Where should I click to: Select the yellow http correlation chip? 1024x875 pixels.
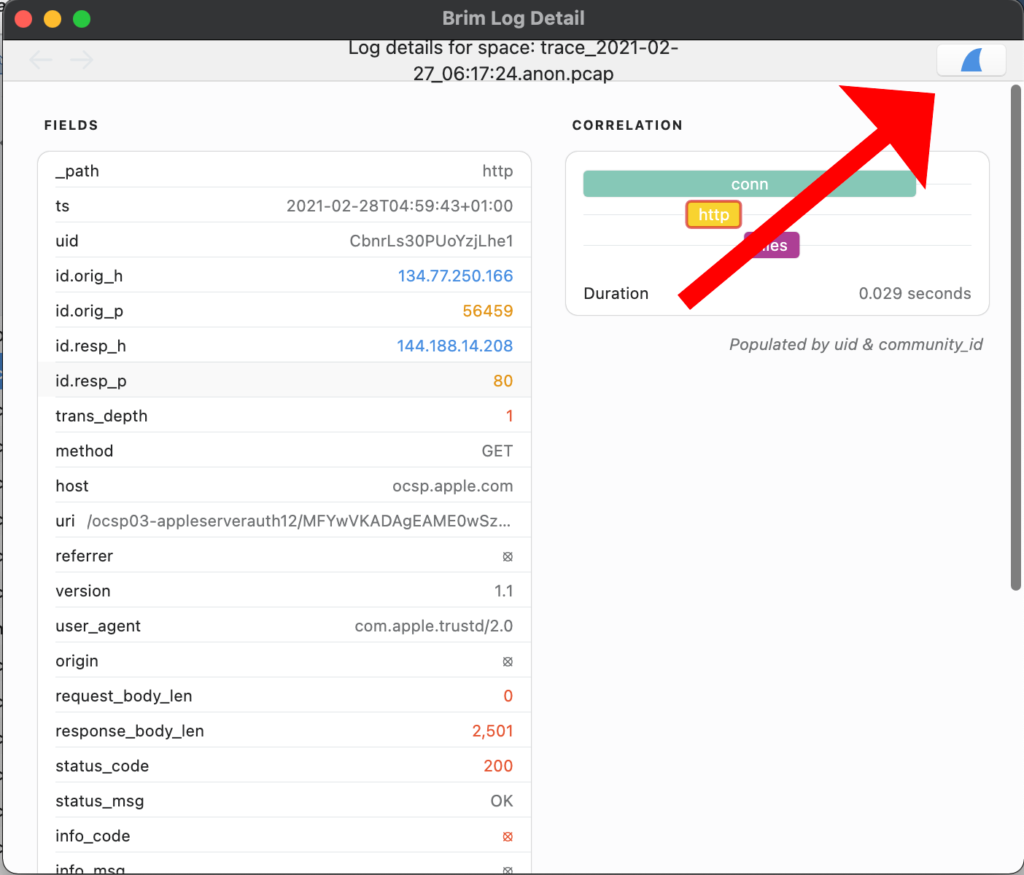tap(713, 214)
